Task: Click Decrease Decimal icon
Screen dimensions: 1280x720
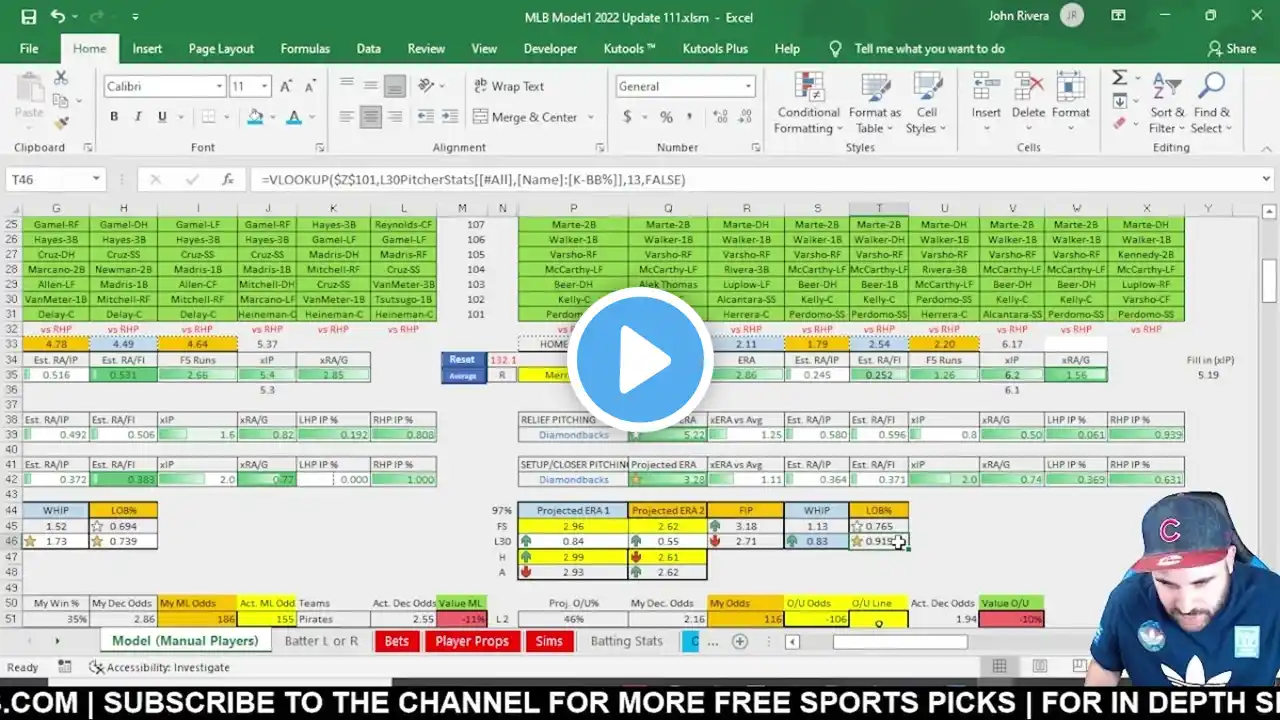Action: [743, 117]
